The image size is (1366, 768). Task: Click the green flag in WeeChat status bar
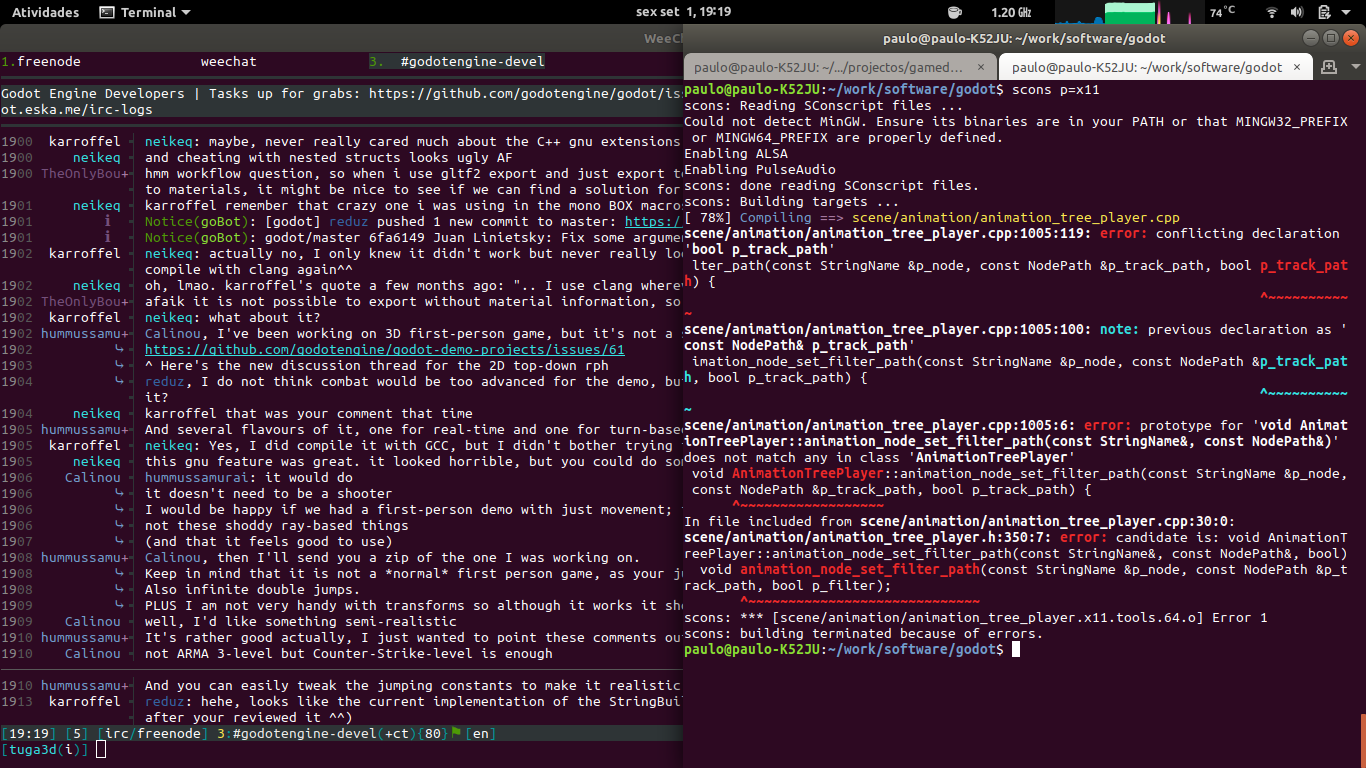tap(456, 733)
